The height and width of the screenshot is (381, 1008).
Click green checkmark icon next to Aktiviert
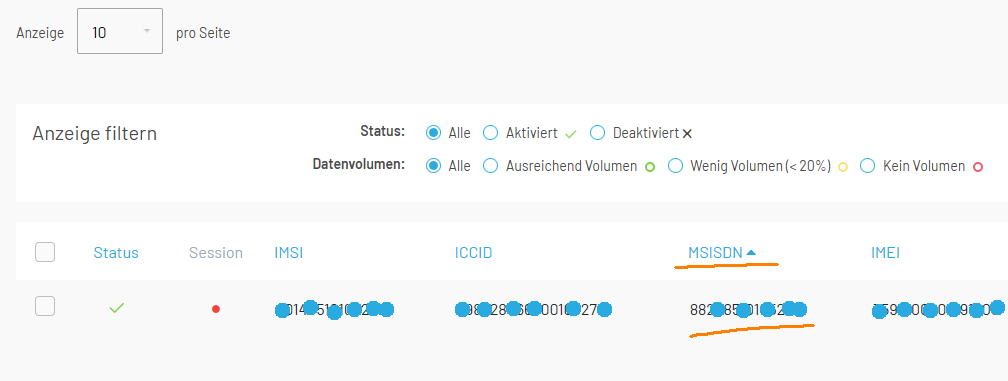pos(570,134)
